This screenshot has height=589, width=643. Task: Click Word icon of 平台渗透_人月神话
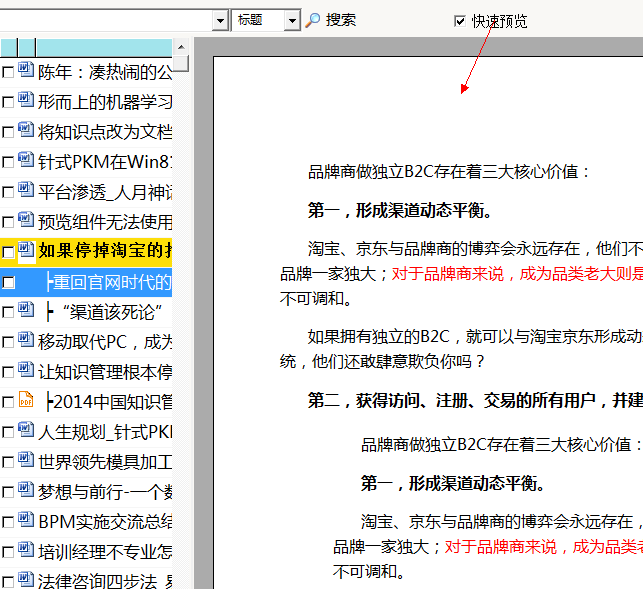coord(26,191)
